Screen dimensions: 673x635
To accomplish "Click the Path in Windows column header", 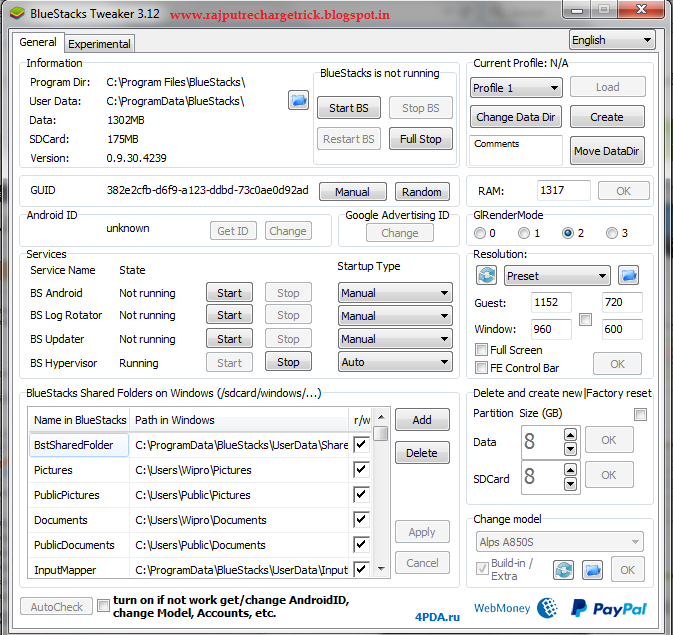I will coord(239,420).
